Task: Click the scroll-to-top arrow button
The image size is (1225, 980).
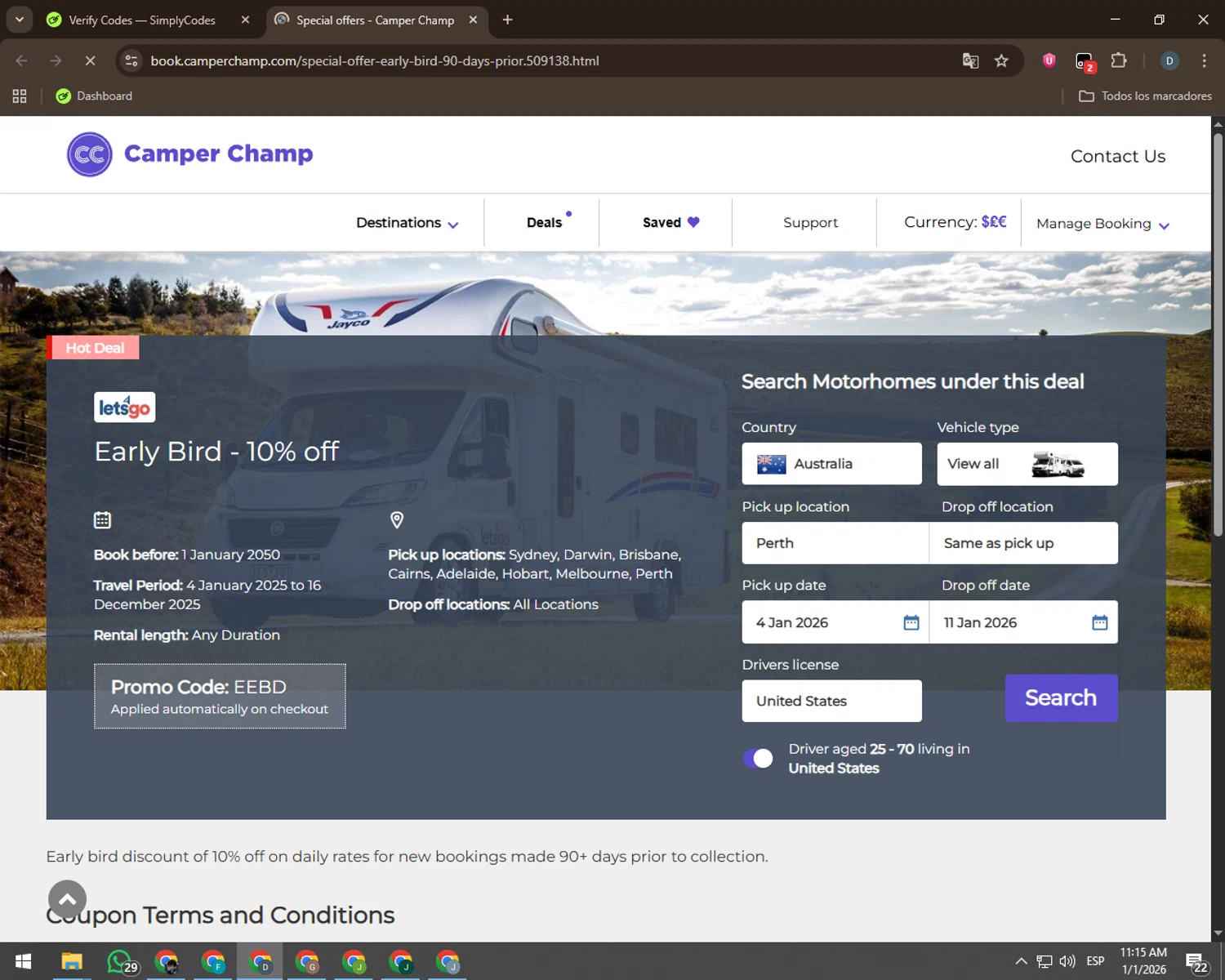Action: click(x=67, y=899)
